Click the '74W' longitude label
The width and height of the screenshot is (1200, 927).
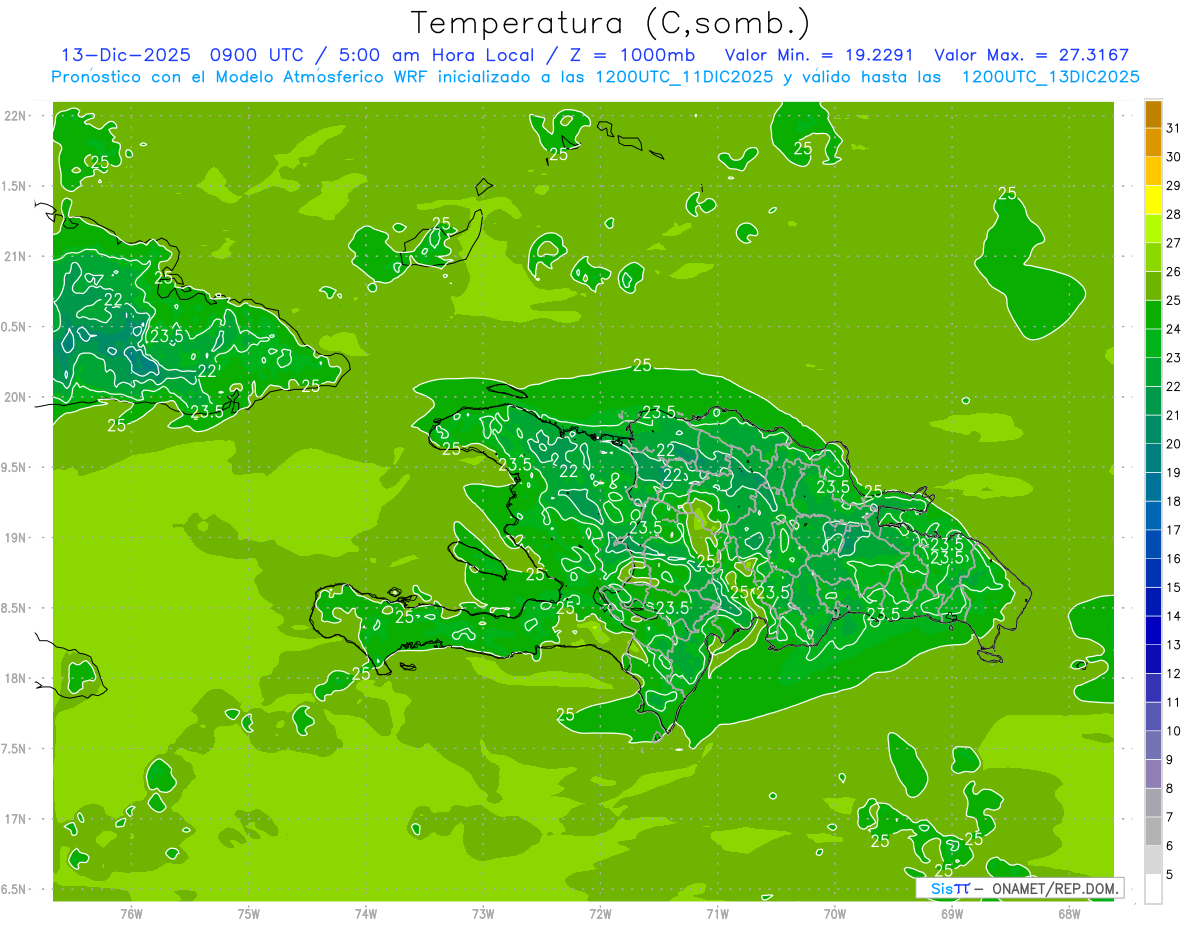click(x=366, y=914)
